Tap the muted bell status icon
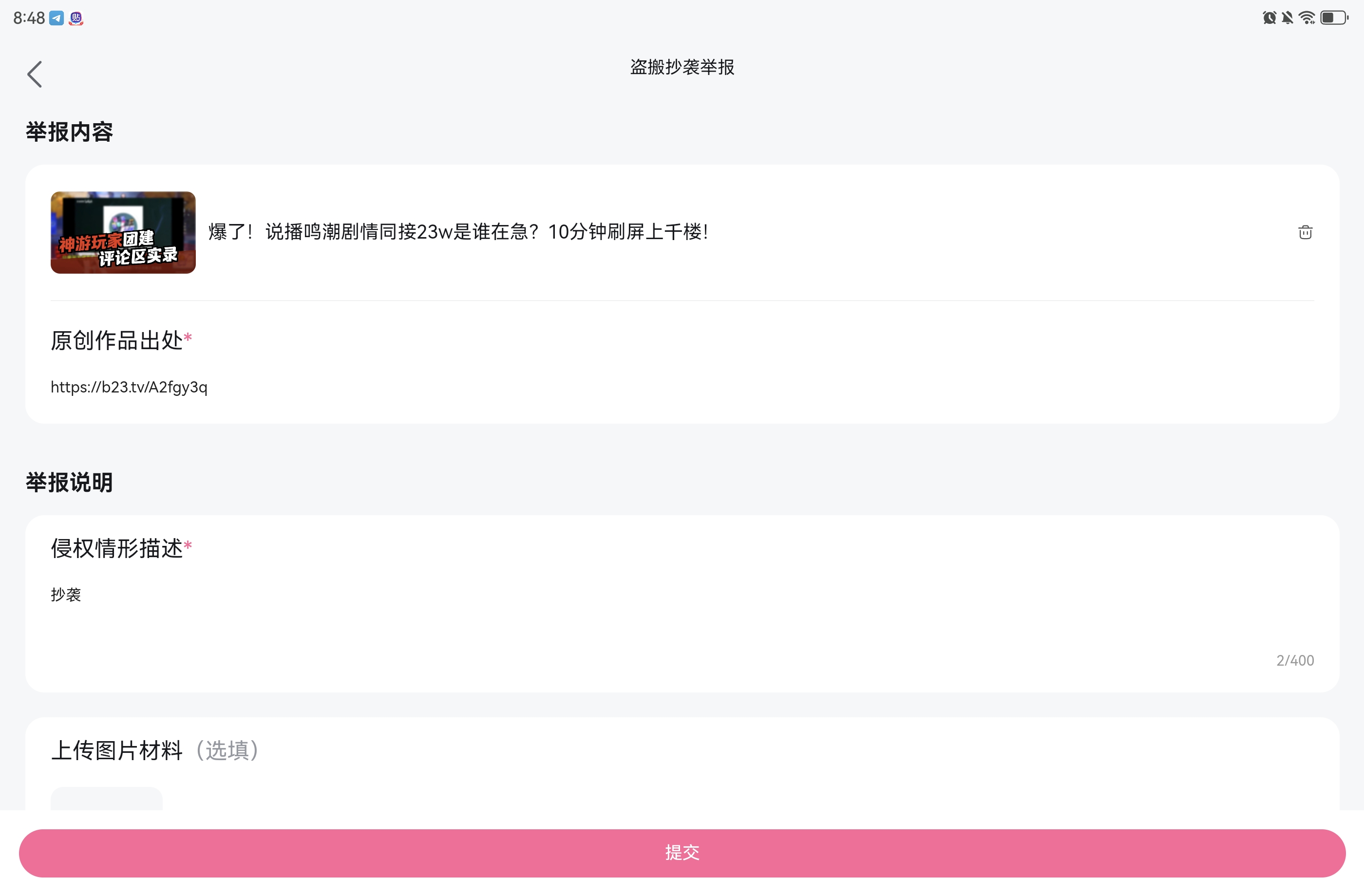 tap(1287, 18)
